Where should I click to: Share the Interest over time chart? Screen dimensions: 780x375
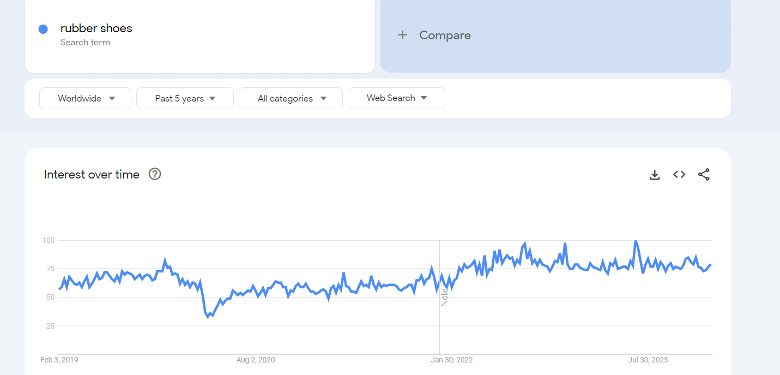(x=703, y=175)
